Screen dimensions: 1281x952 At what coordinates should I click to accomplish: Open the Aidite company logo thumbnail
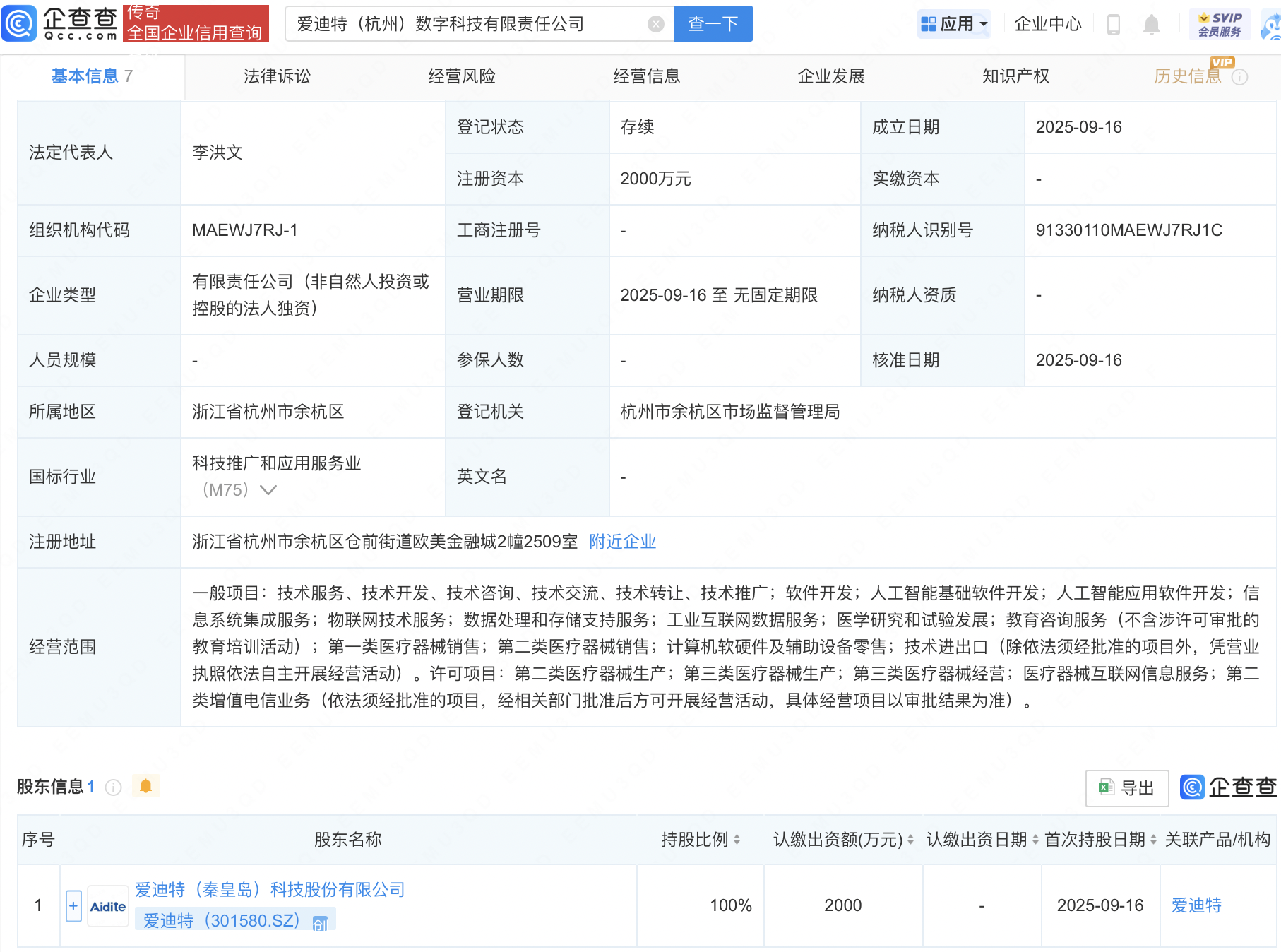[x=108, y=907]
